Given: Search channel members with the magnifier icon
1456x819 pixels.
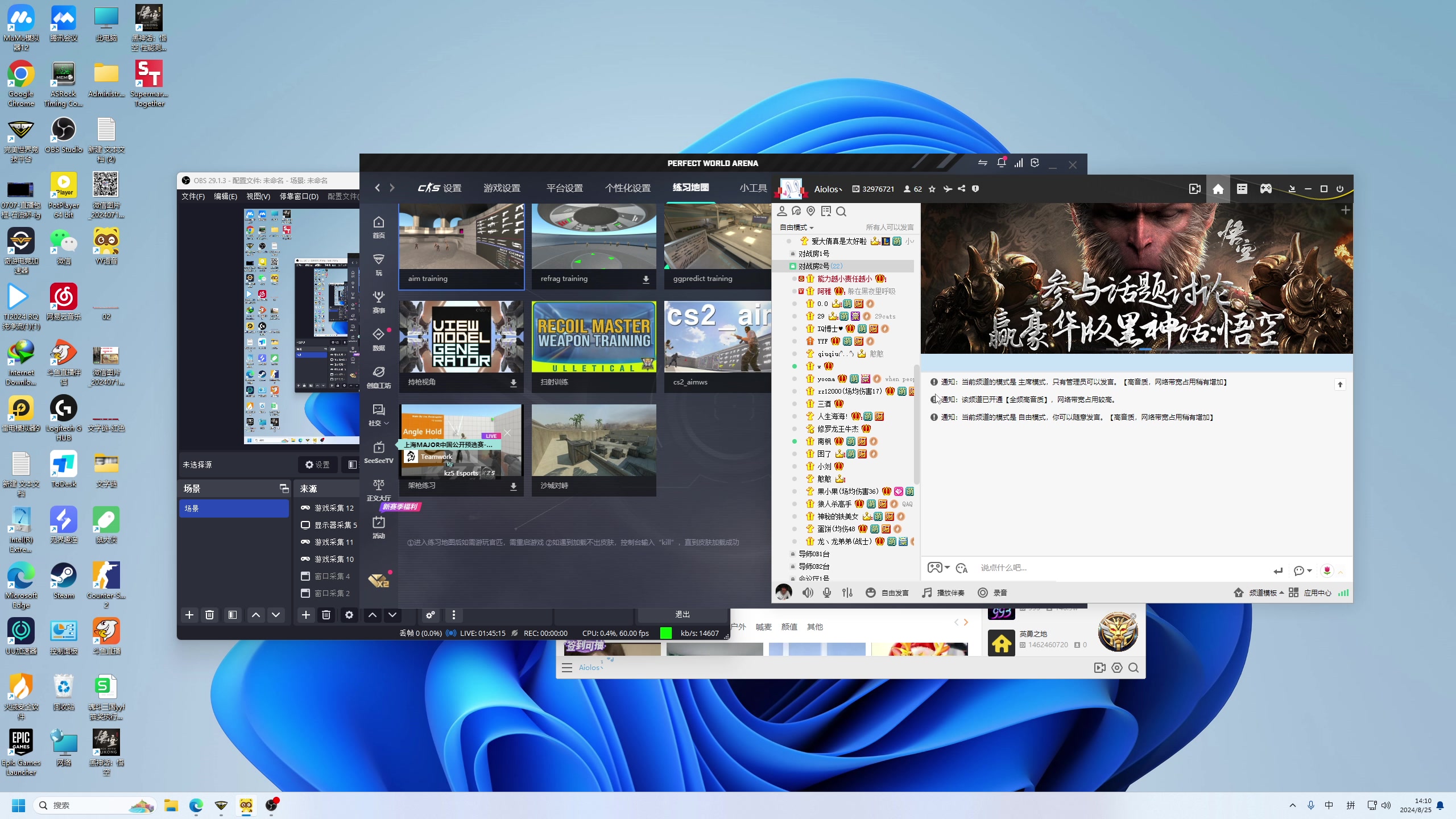Looking at the screenshot, I should (841, 212).
